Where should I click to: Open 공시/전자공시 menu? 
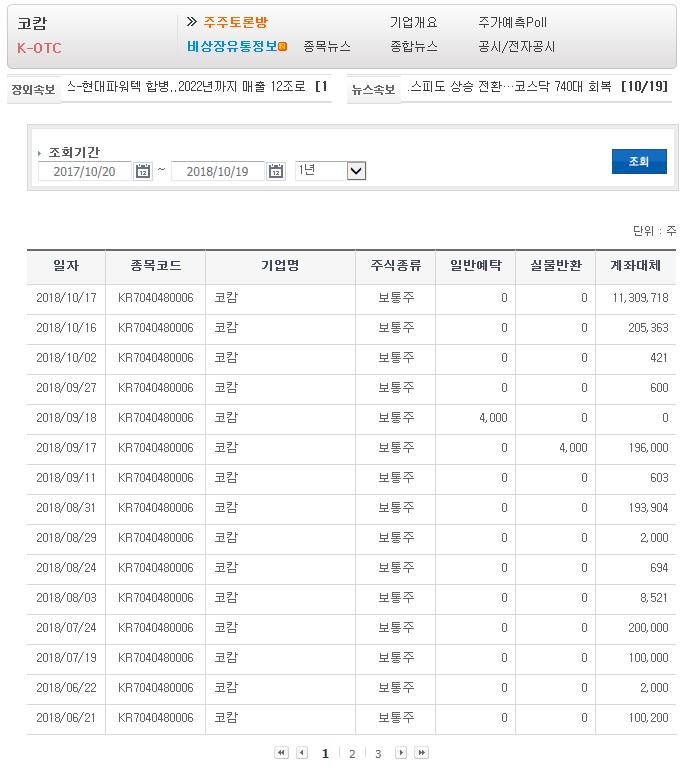(516, 46)
